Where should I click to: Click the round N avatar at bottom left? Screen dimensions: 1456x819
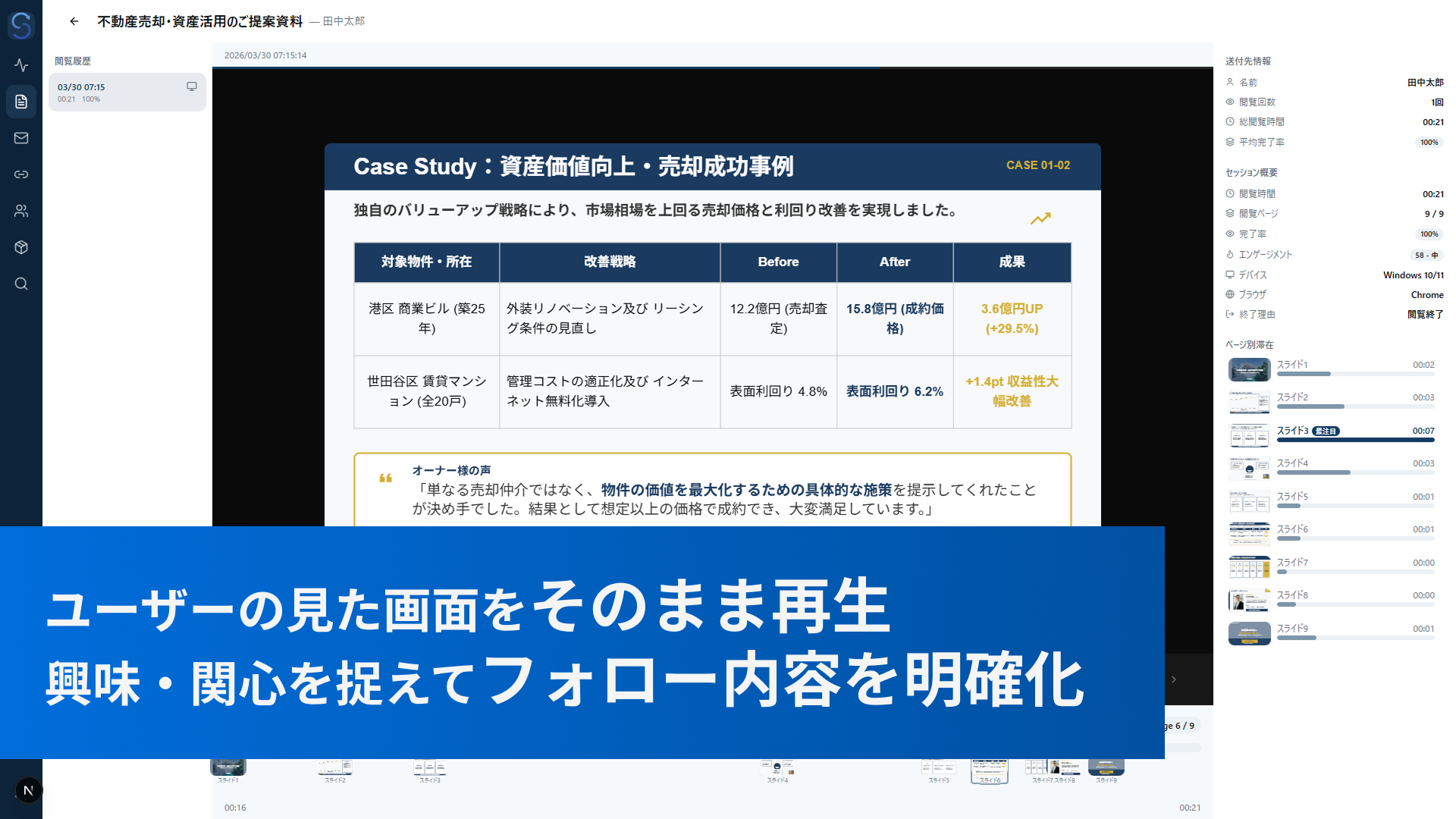tap(28, 790)
